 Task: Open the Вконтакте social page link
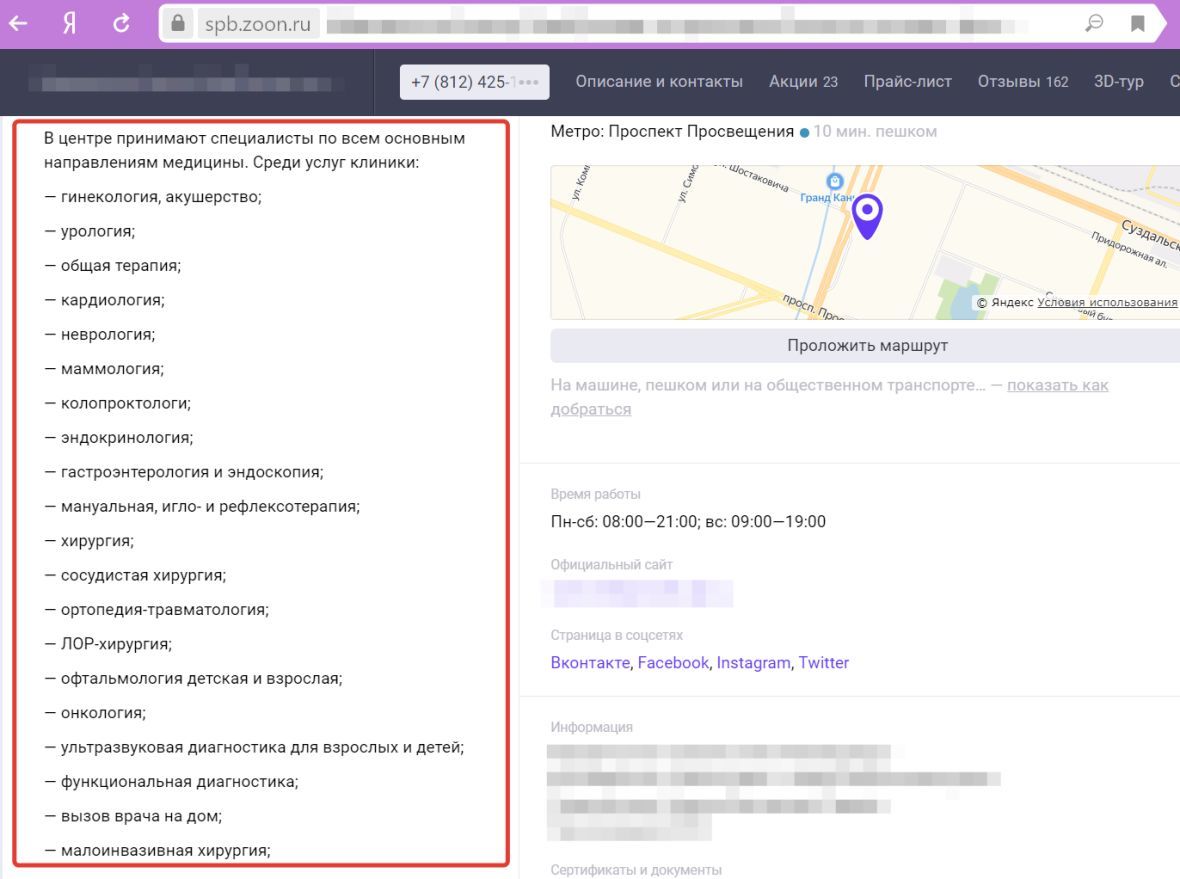590,663
